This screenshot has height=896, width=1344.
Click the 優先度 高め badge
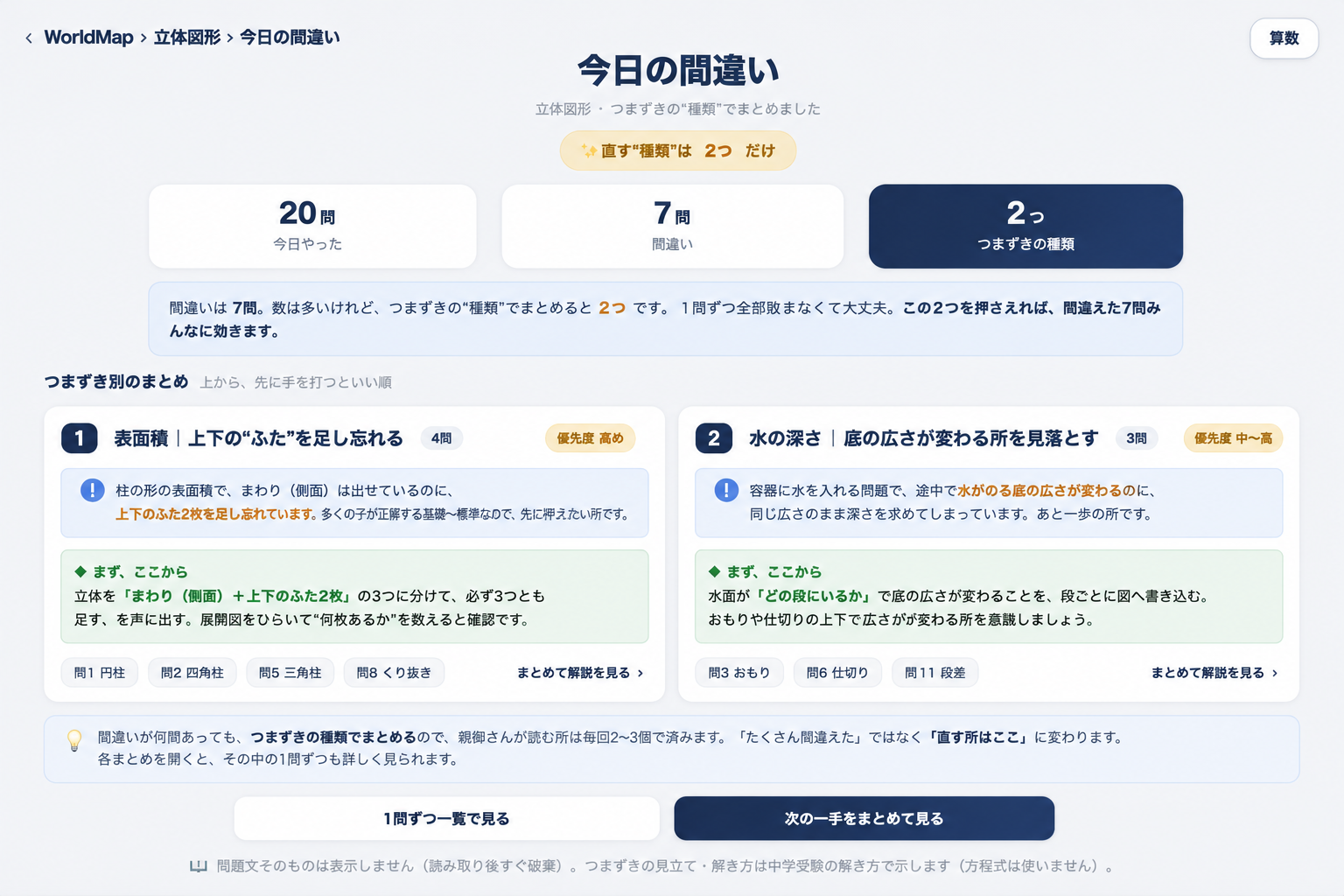click(x=591, y=438)
